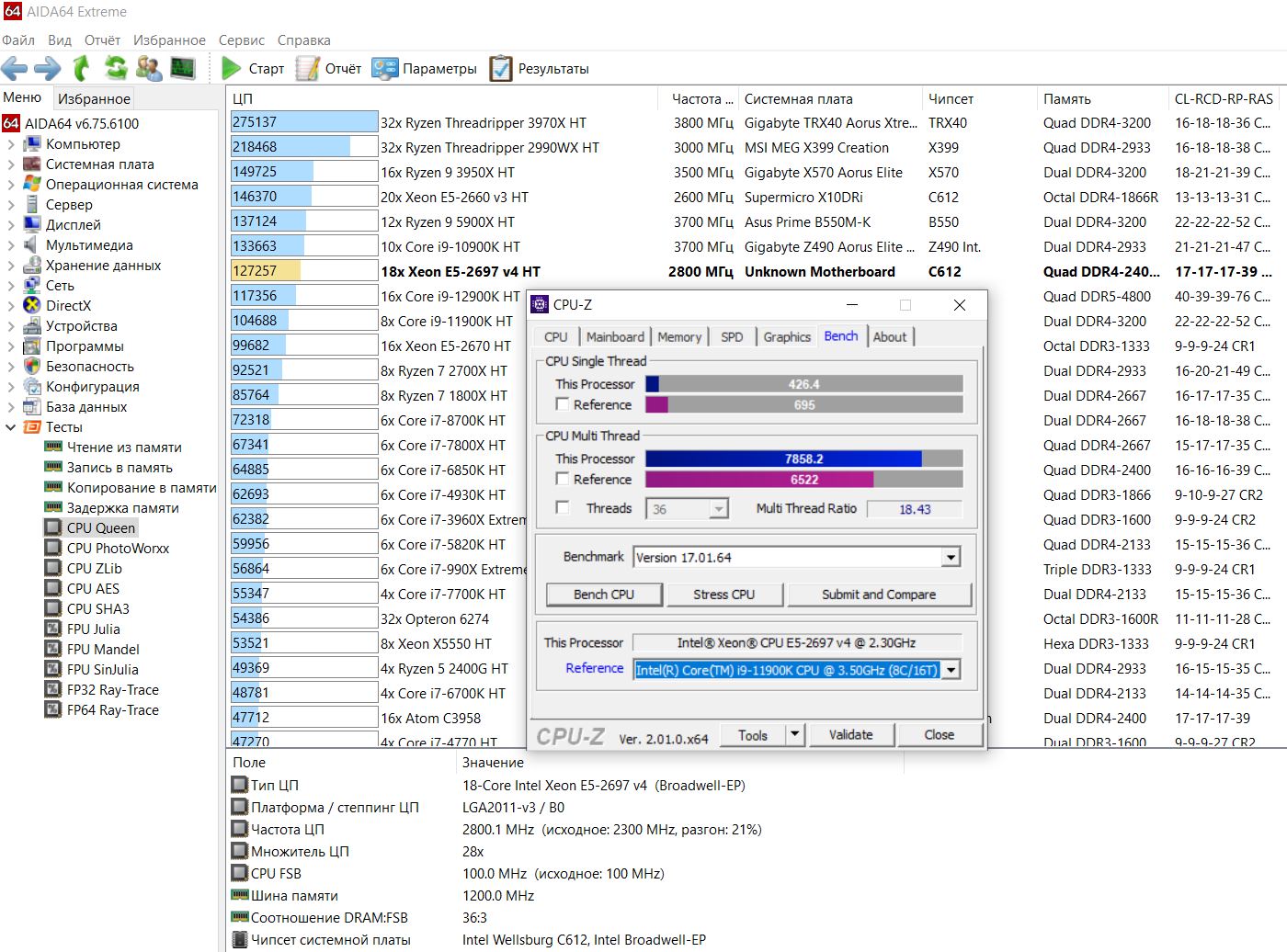Click the Системная плата icon in the tree

32,164
